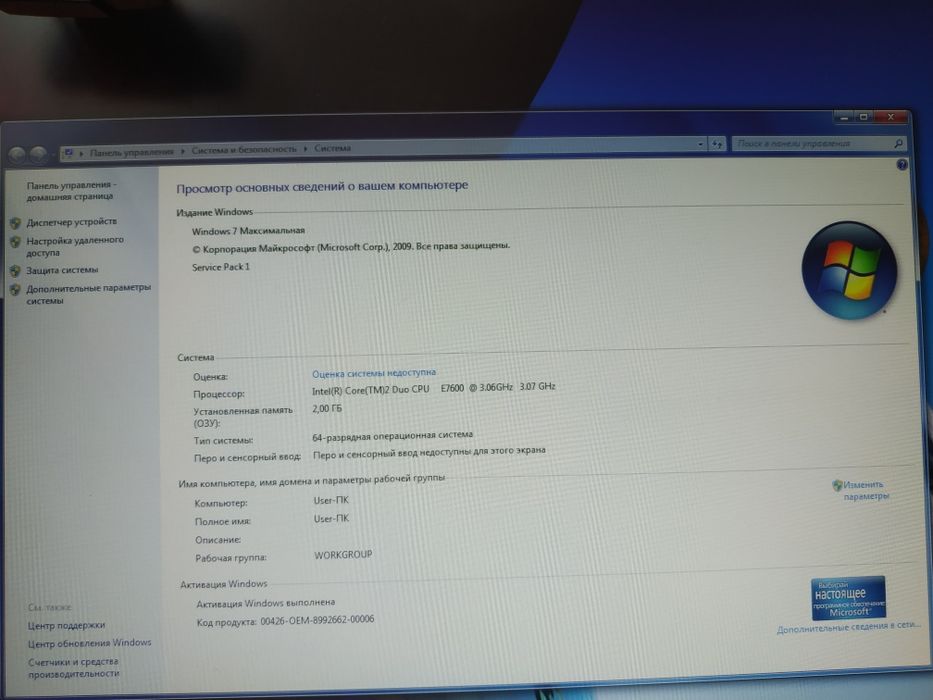Click User-ПК value next to Компьютер
The height and width of the screenshot is (700, 933).
click(331, 500)
